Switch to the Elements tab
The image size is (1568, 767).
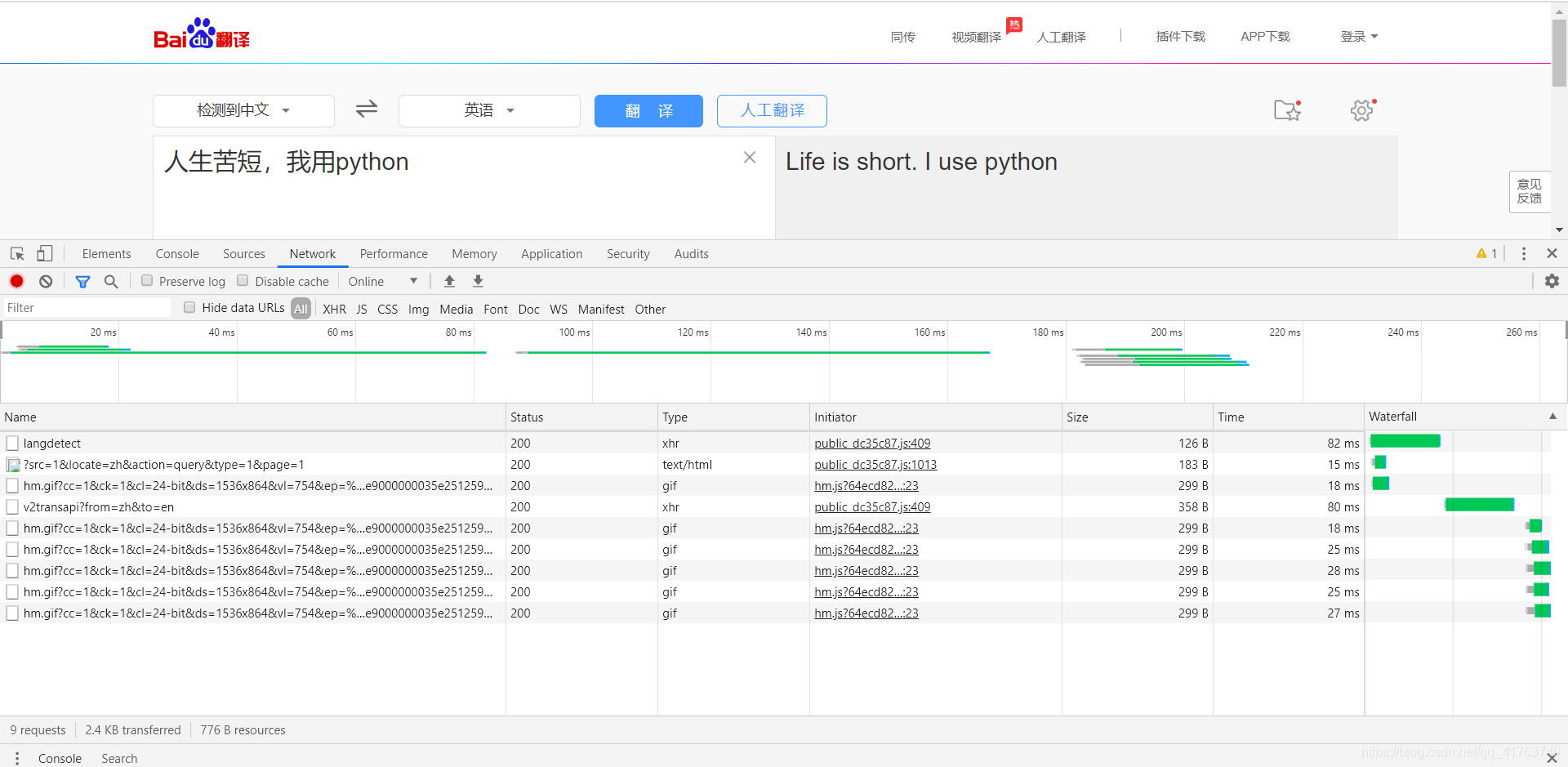coord(106,254)
